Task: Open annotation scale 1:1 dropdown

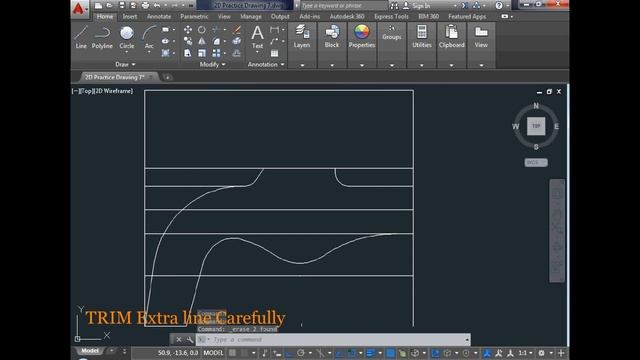Action: [x=525, y=353]
